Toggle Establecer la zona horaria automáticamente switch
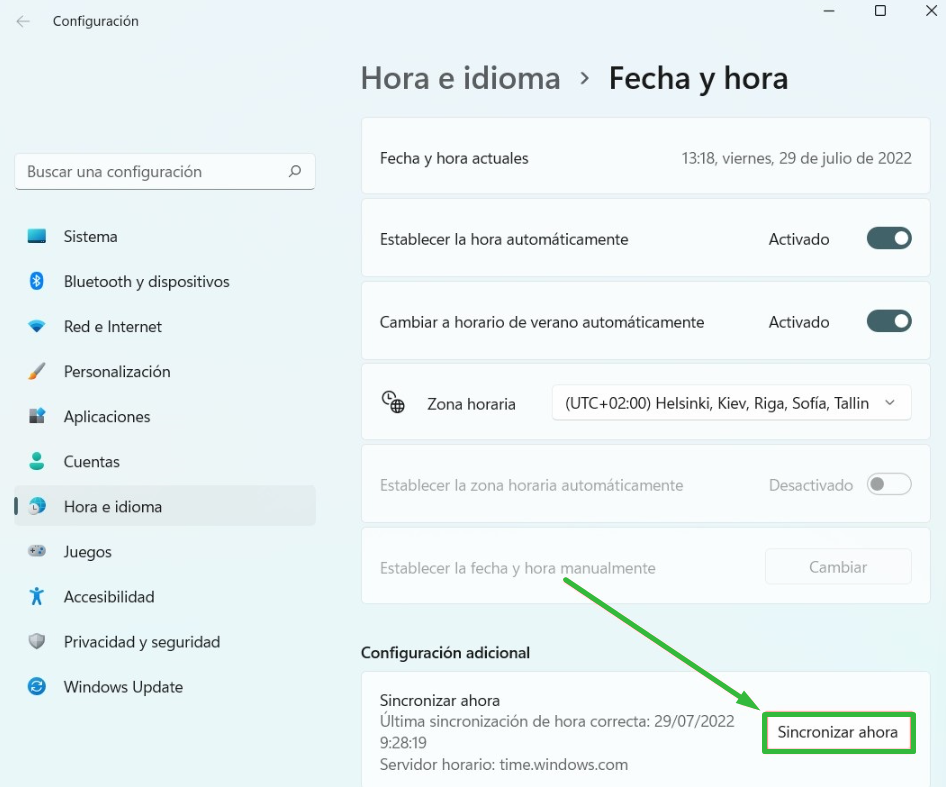946x787 pixels. click(x=889, y=484)
